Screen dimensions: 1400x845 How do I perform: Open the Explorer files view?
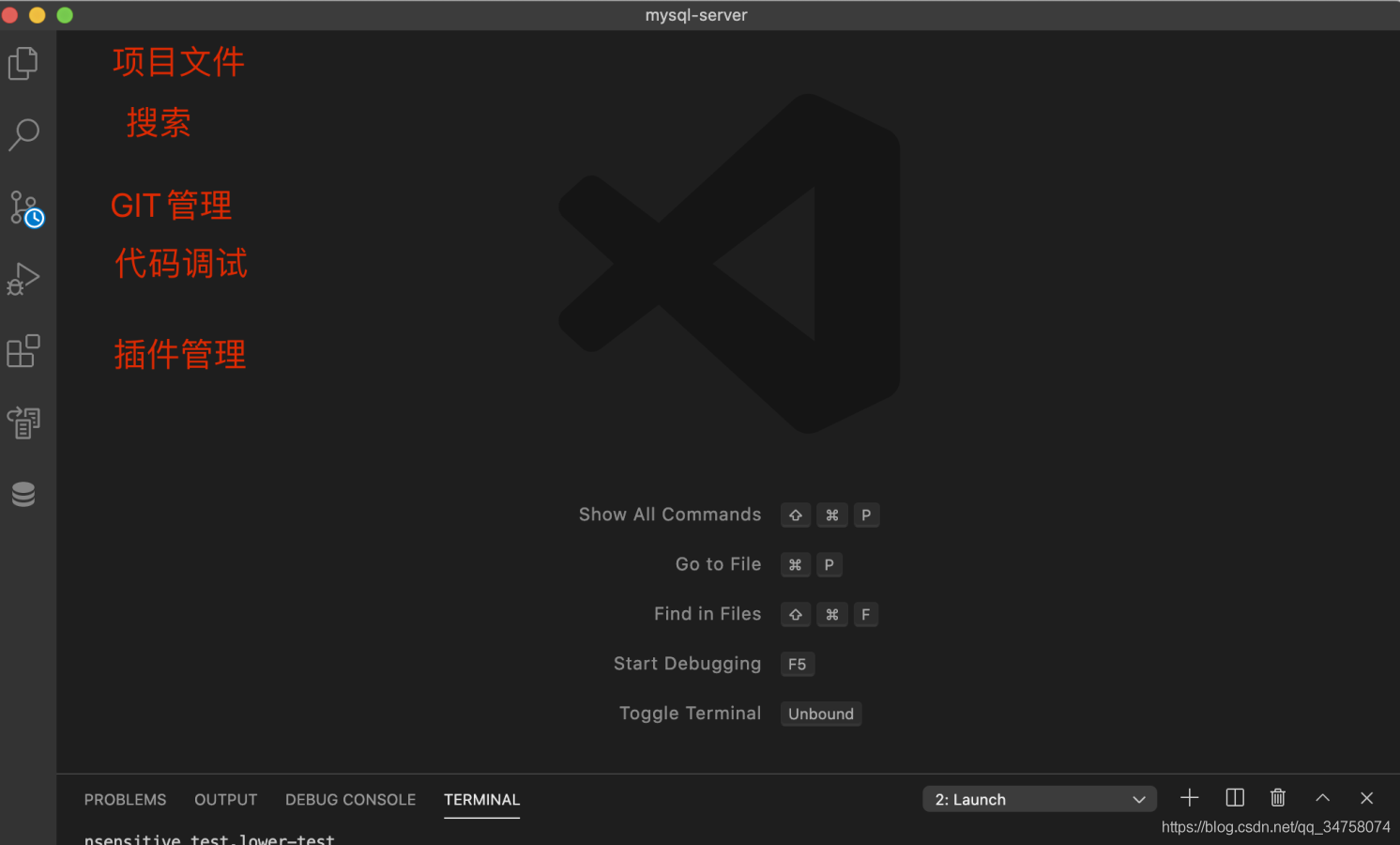coord(23,64)
